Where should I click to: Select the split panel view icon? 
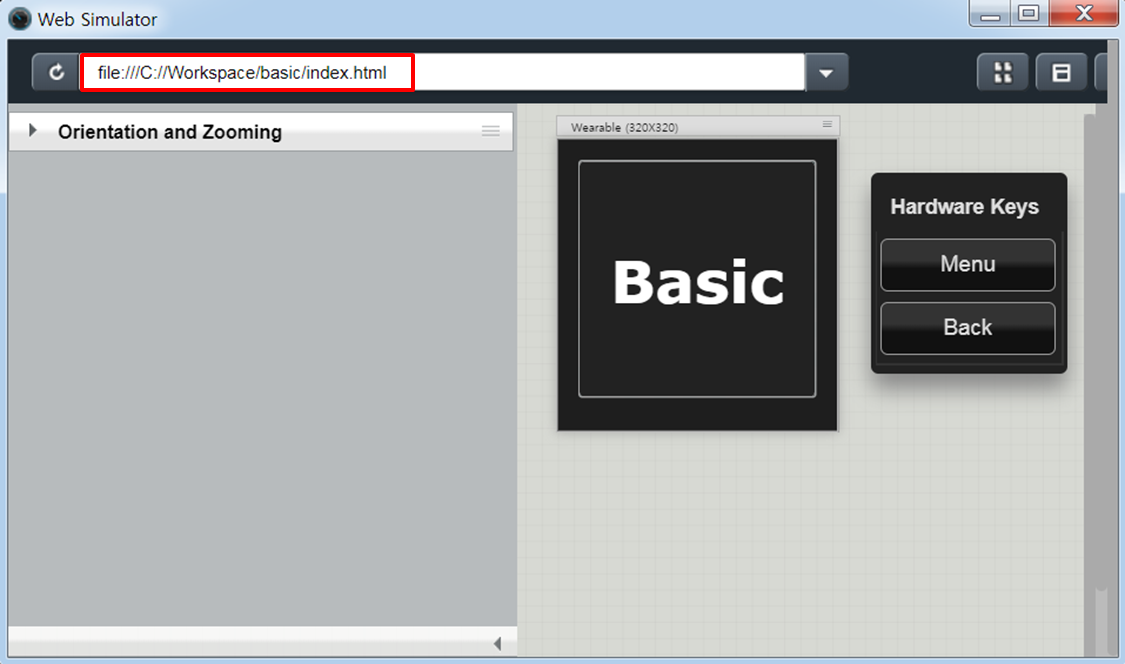coord(1061,71)
